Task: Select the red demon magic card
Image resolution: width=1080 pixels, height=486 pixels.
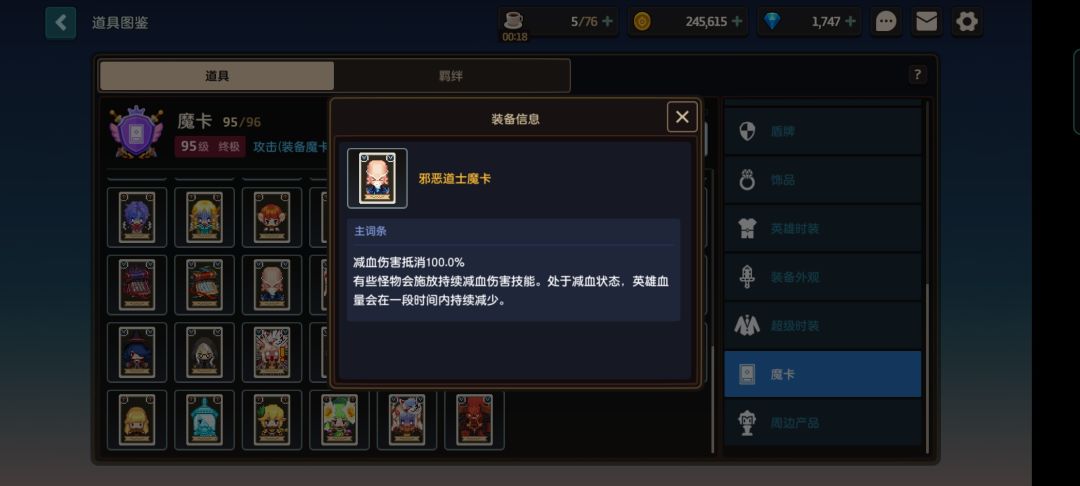Action: (475, 420)
